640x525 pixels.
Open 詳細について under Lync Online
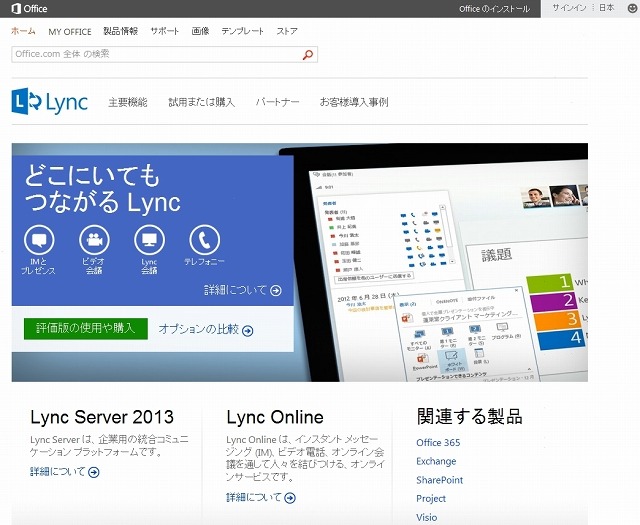[254, 498]
